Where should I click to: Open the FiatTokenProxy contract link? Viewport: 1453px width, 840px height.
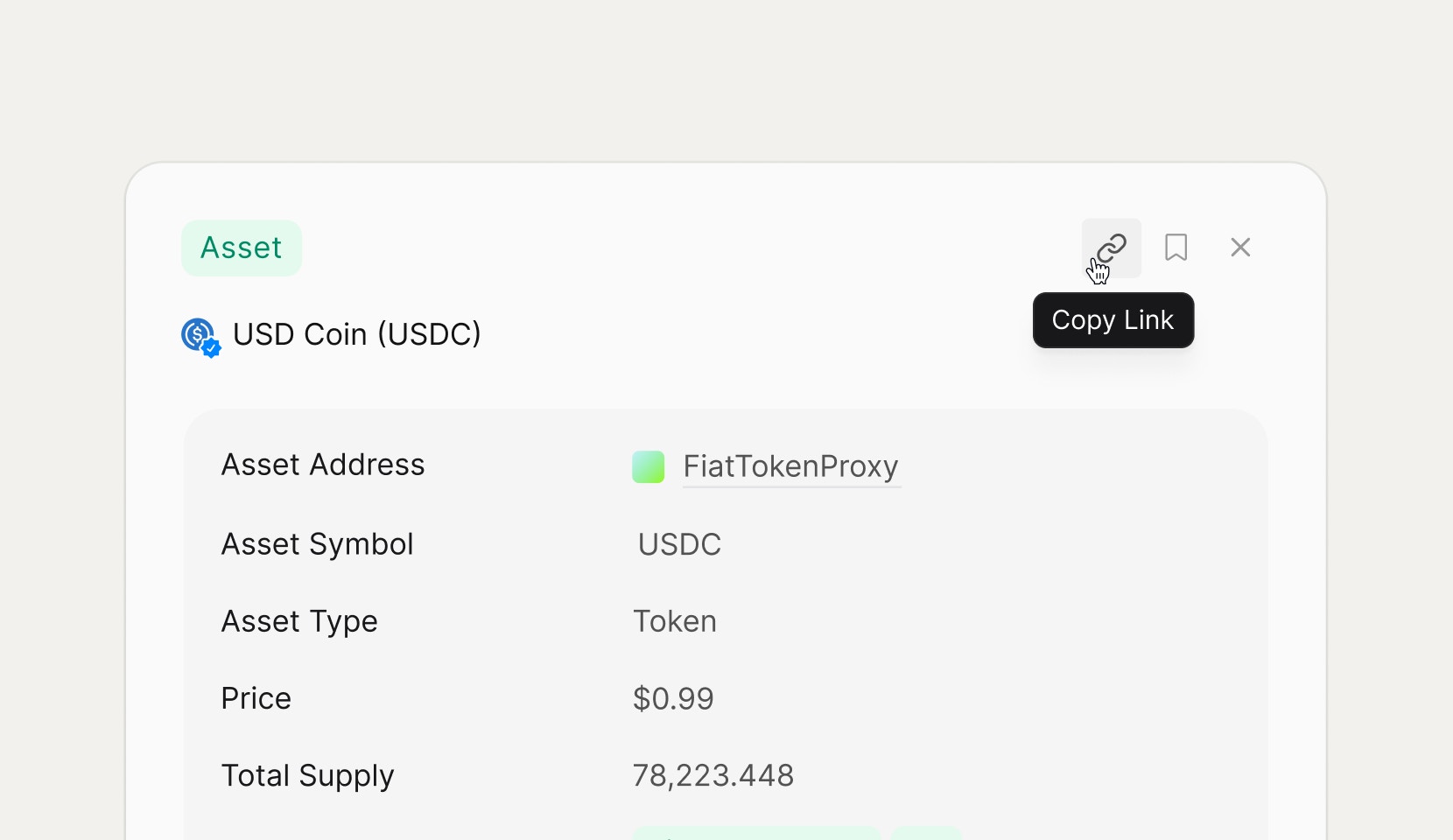click(790, 466)
